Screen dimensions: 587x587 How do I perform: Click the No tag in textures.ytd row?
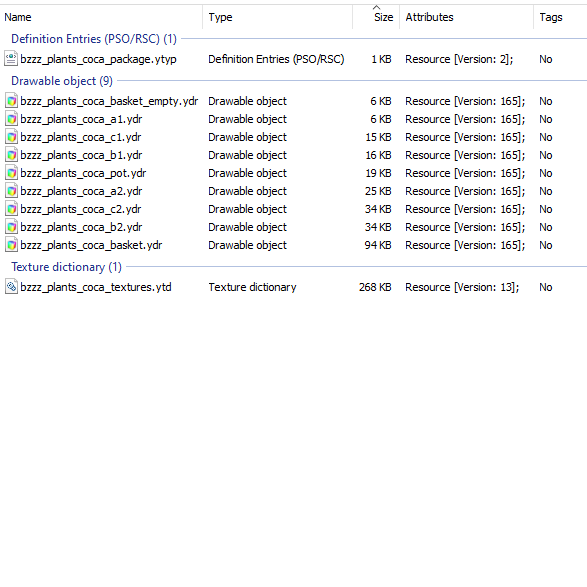click(x=546, y=287)
